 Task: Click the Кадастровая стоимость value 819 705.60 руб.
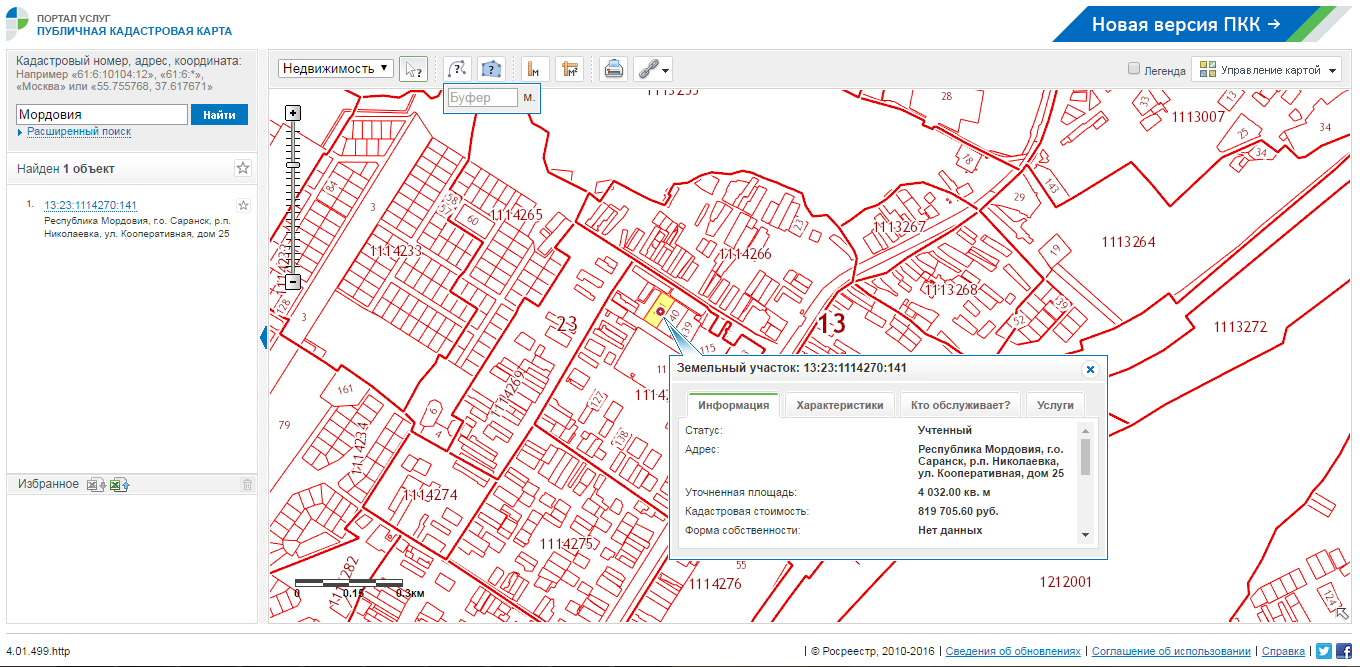958,511
